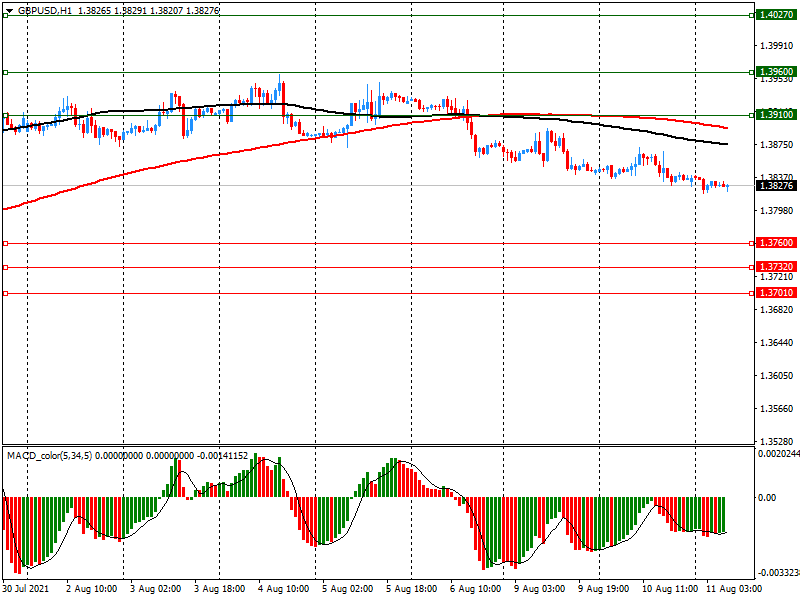
Task: Click the 9 Aug 19:00 time label
Action: tap(604, 588)
